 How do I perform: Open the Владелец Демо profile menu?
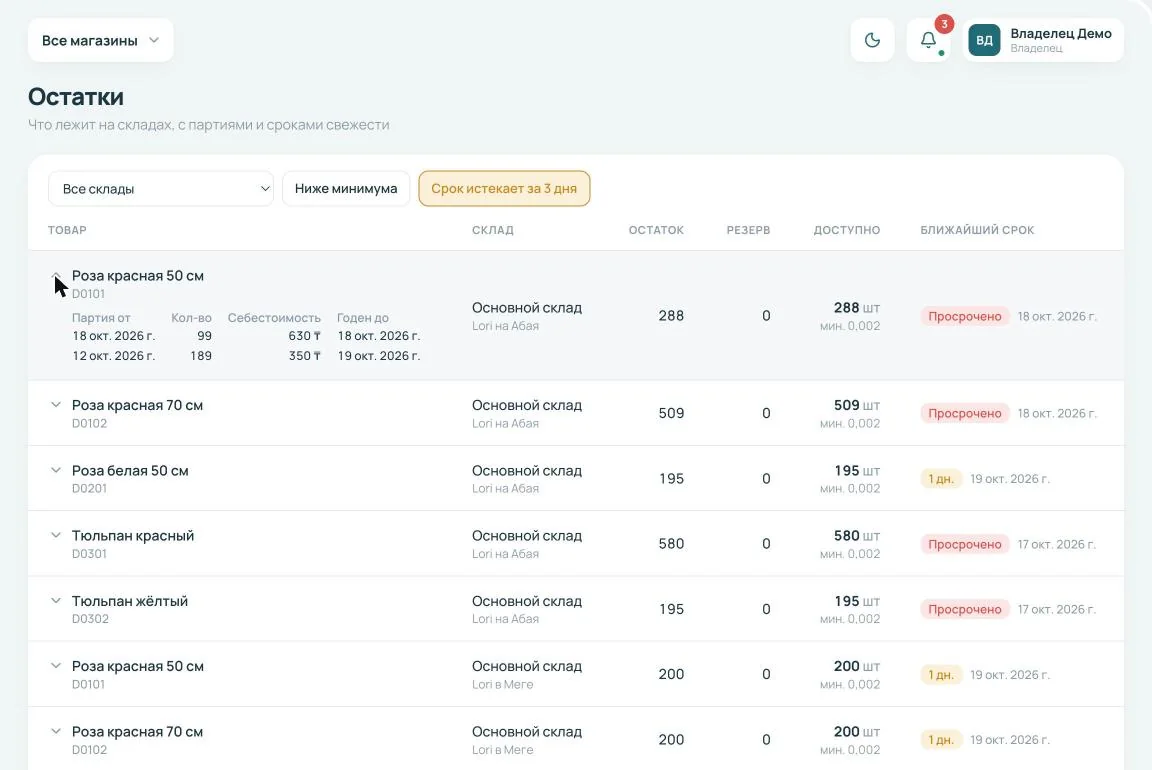point(1043,40)
